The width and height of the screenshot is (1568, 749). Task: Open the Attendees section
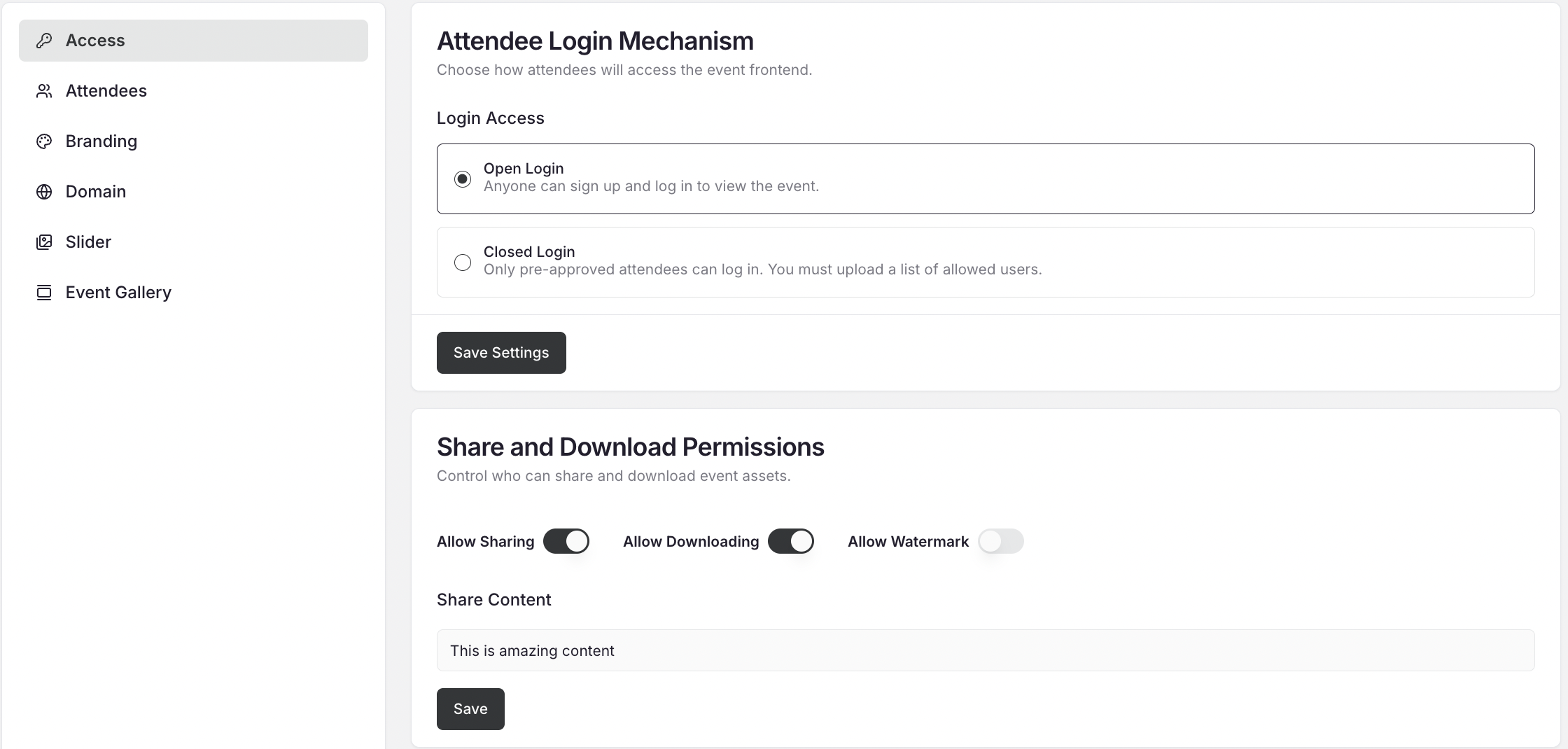tap(106, 90)
